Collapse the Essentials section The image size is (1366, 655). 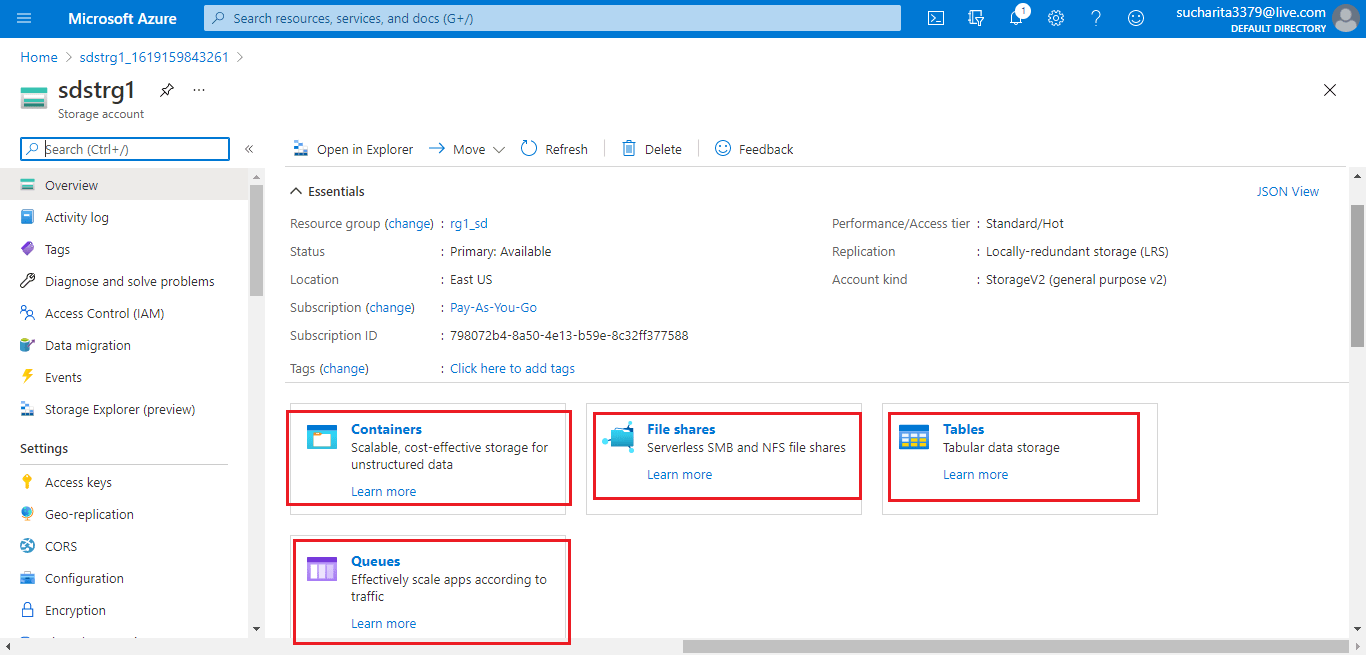(x=296, y=191)
